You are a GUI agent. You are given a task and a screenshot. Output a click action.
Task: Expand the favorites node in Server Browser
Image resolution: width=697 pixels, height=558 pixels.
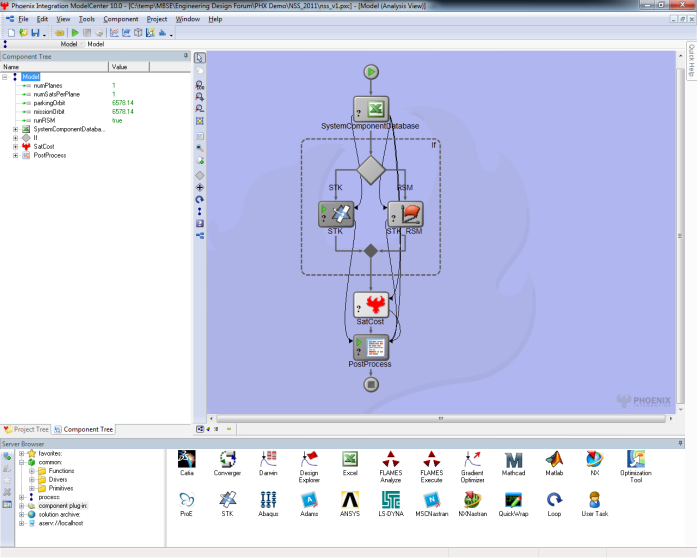(x=21, y=454)
